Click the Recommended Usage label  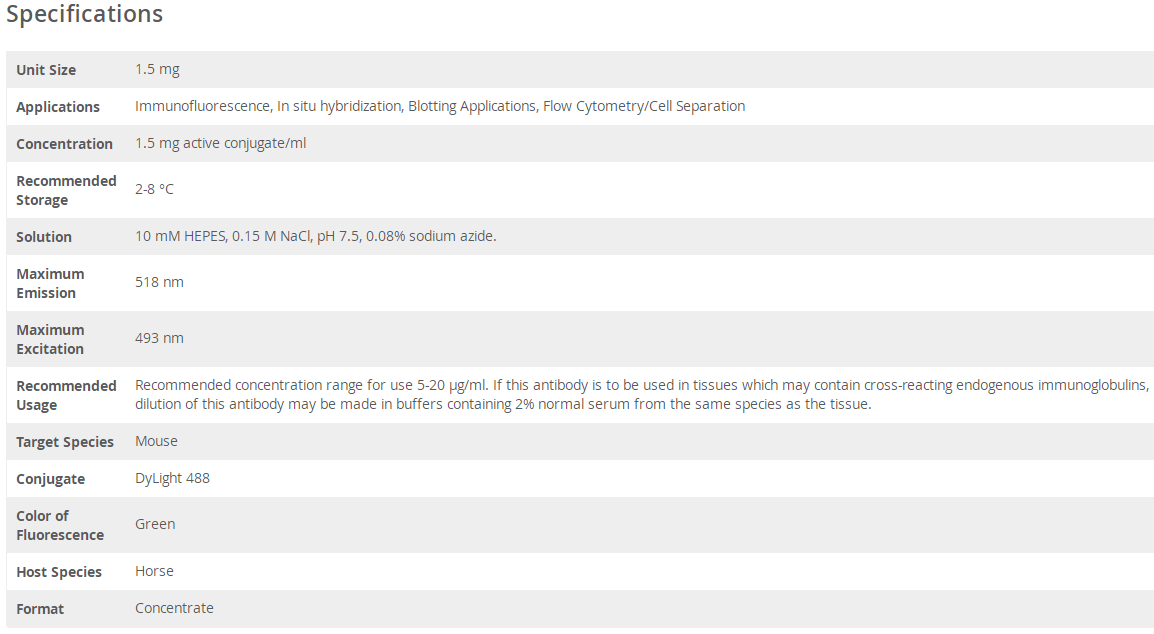(66, 395)
